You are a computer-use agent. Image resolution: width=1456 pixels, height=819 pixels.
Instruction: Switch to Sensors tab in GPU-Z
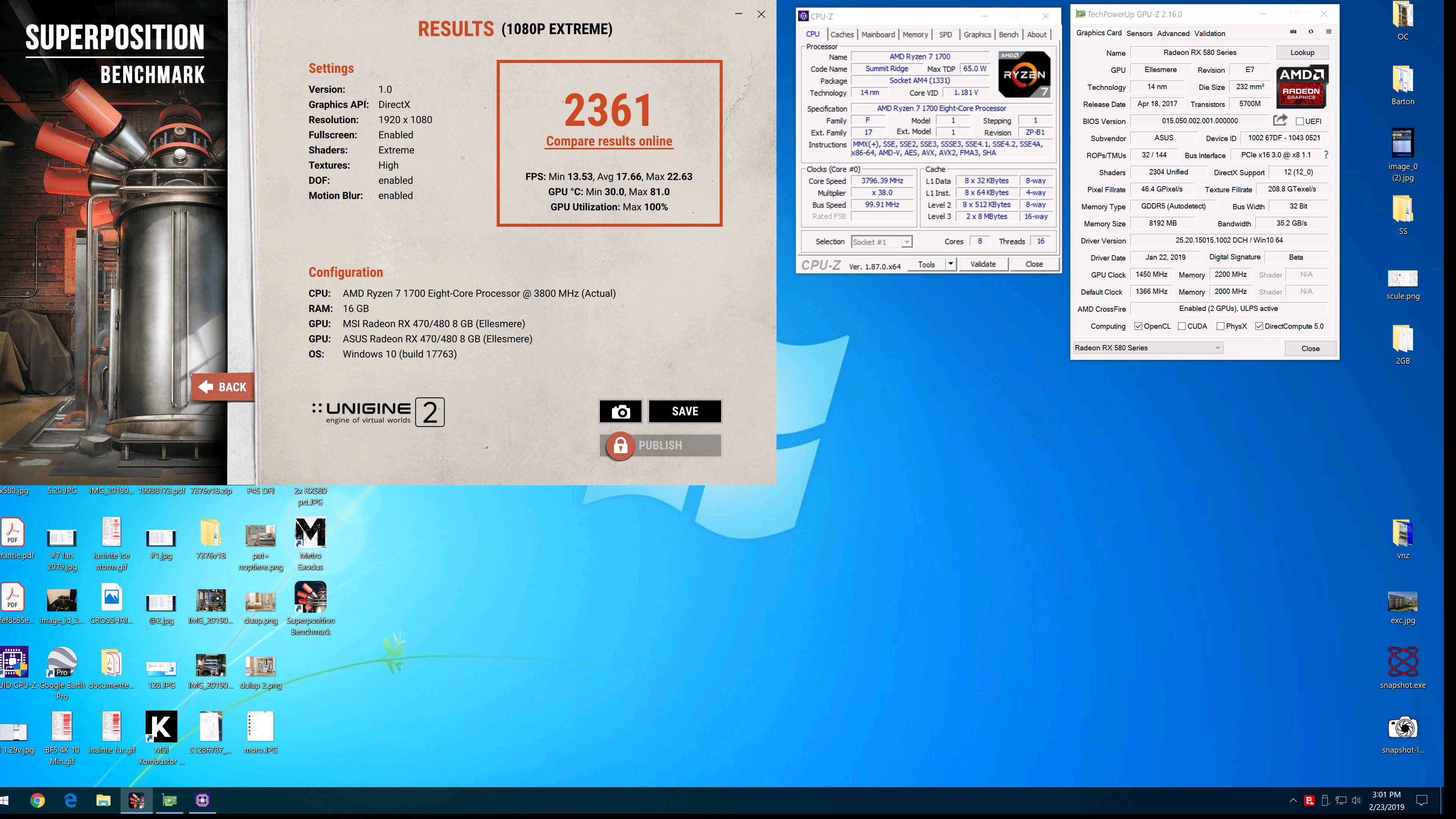pos(1139,33)
